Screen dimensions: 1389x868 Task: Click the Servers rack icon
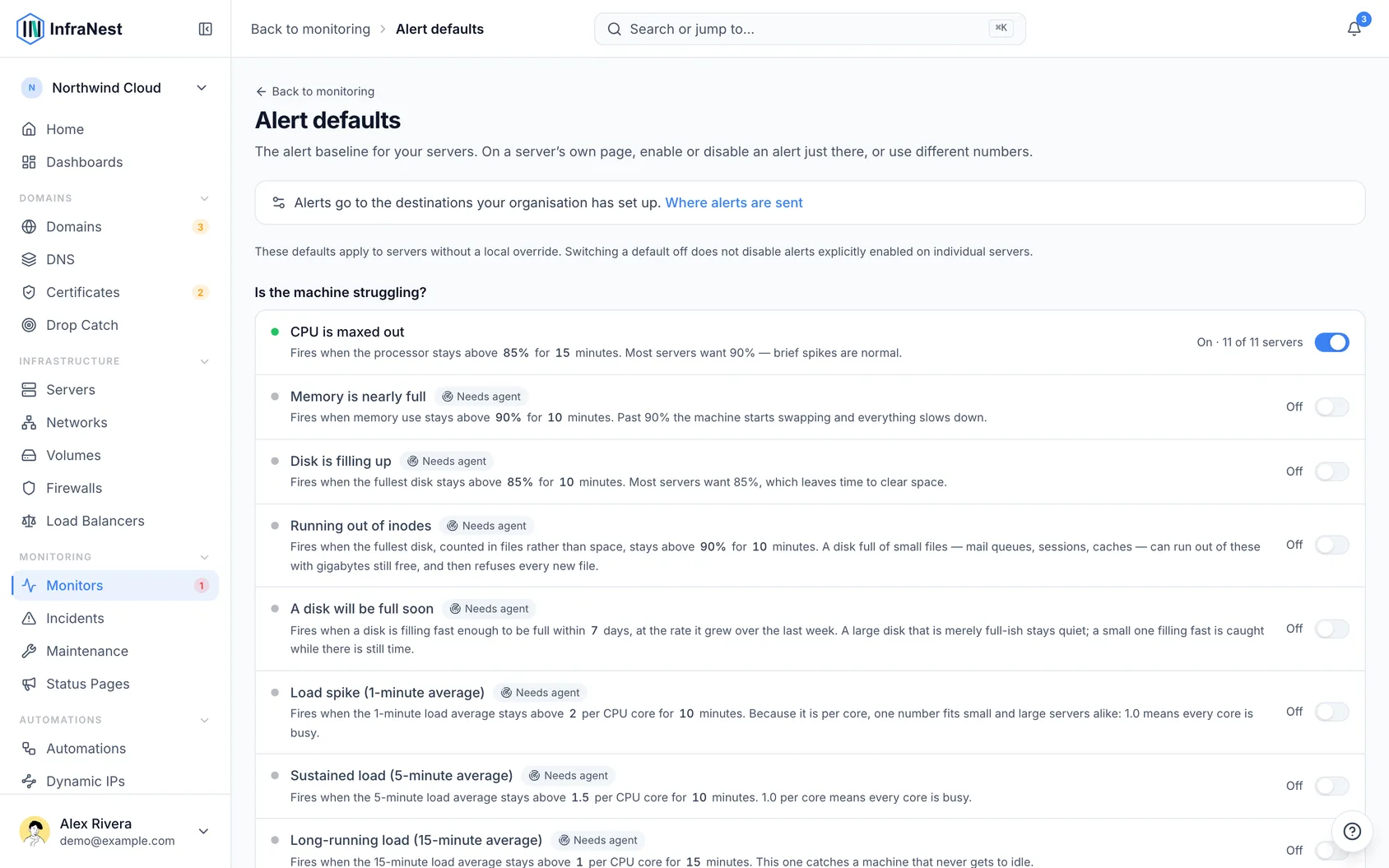(x=29, y=390)
